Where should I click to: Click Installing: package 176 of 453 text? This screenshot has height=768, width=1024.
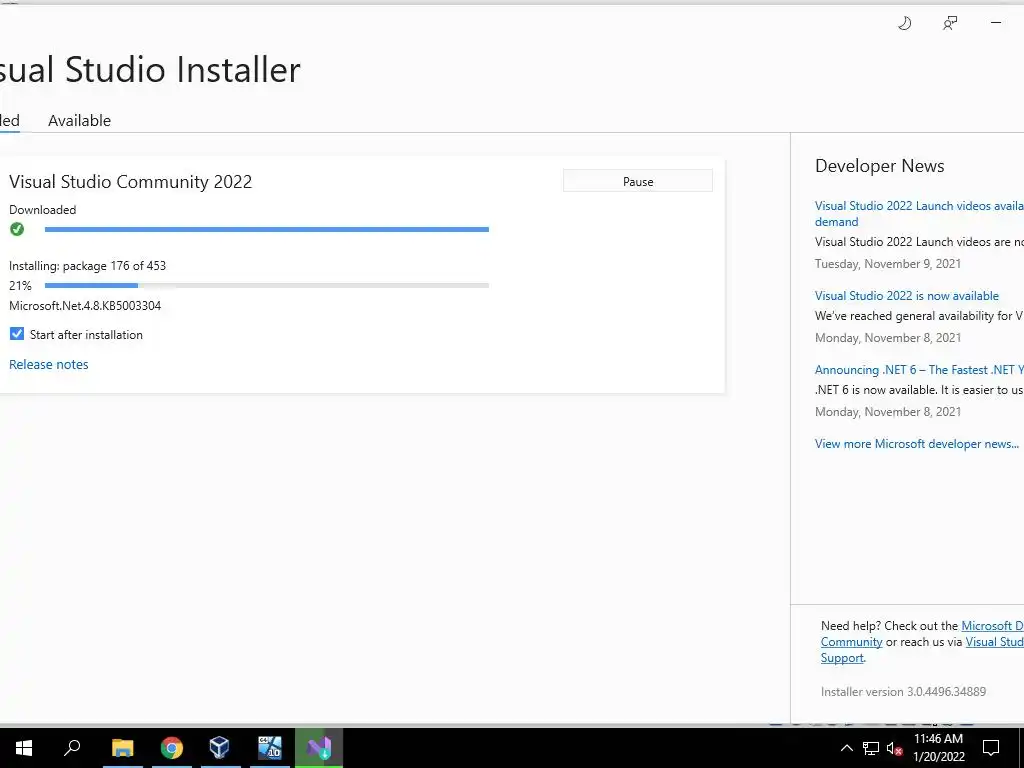tap(88, 266)
